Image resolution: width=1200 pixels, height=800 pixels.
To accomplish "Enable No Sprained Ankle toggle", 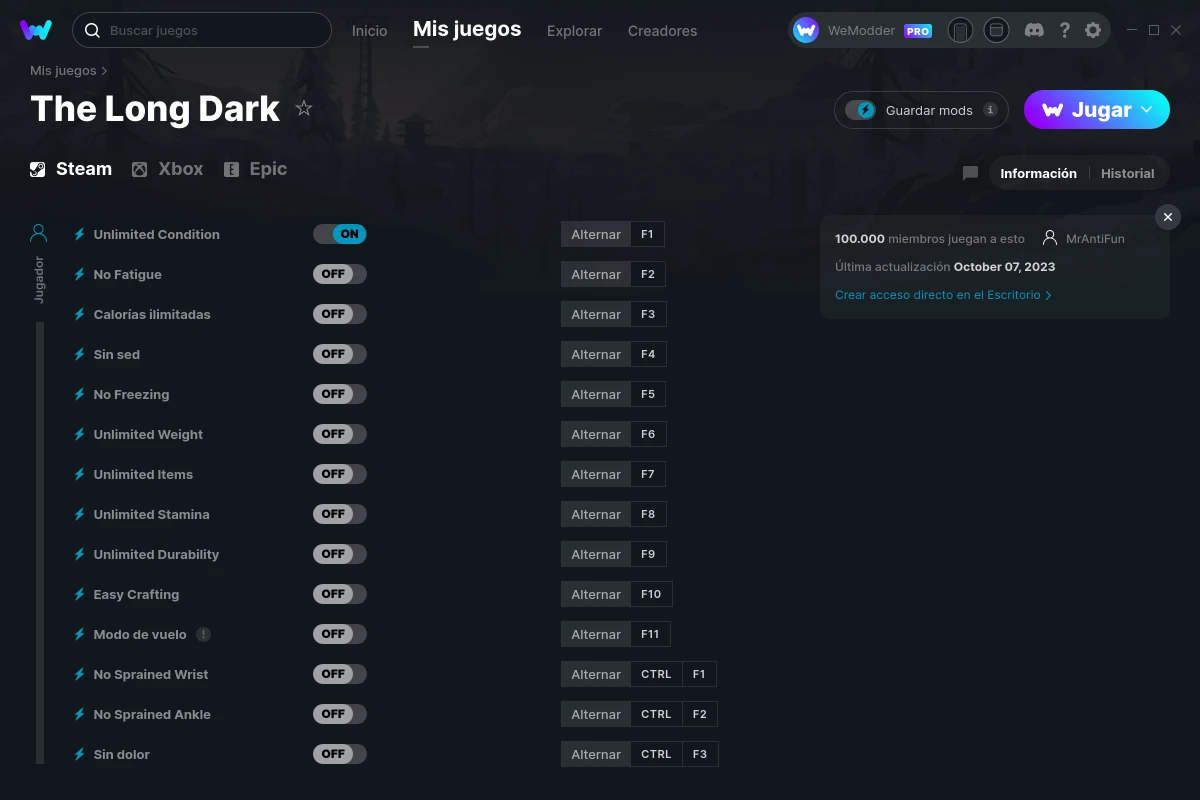I will 340,714.
